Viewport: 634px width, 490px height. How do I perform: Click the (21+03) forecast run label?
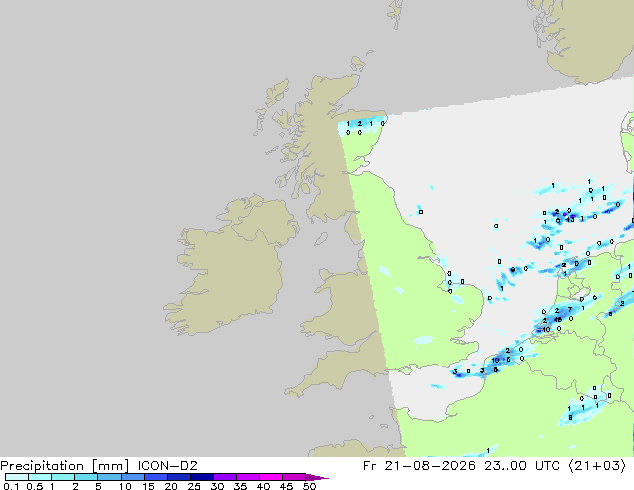[597, 466]
